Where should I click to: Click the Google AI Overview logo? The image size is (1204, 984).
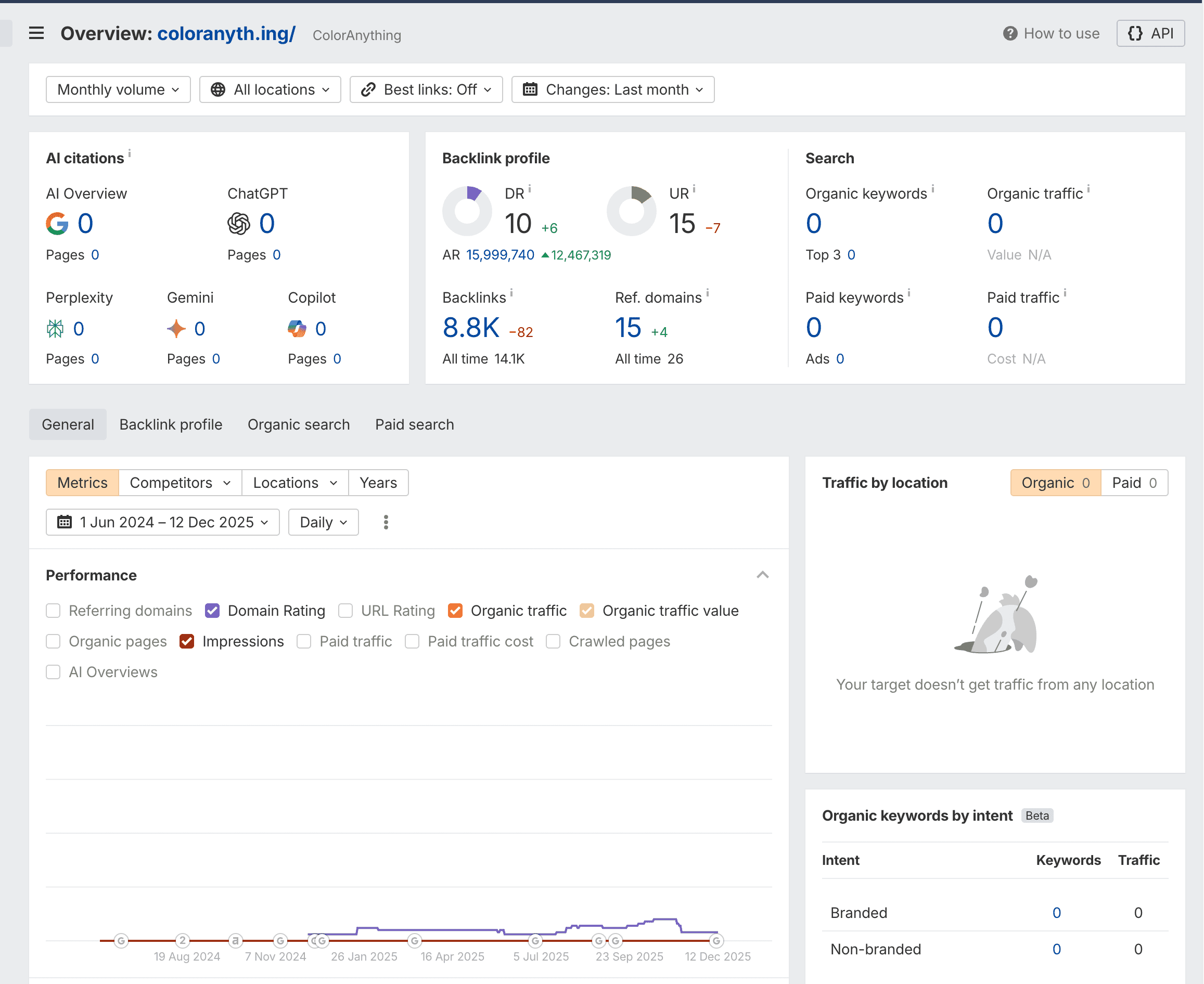(57, 224)
